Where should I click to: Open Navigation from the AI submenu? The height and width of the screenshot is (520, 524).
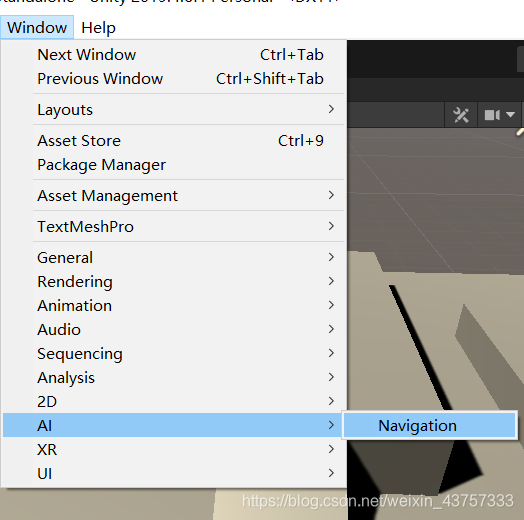[429, 425]
